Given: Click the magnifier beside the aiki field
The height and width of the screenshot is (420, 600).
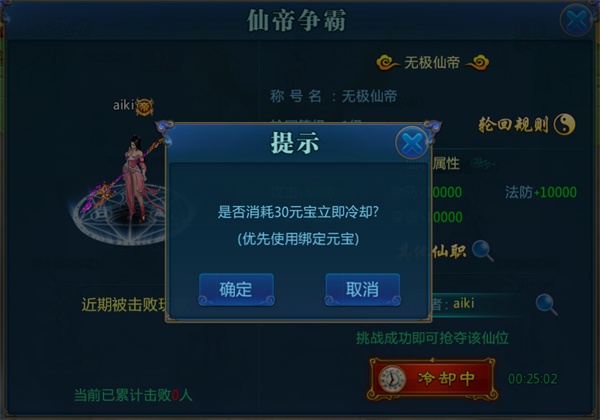Looking at the screenshot, I should pyautogui.click(x=546, y=304).
